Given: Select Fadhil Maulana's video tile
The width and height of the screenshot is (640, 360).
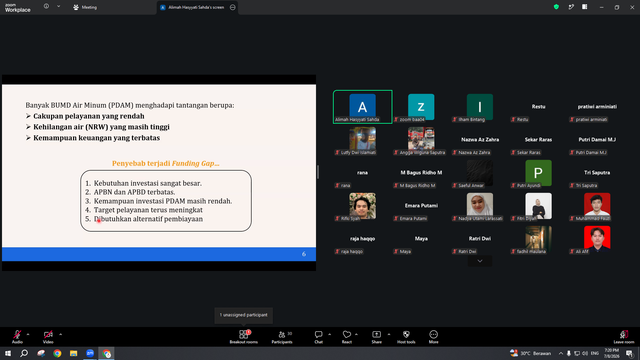Looking at the screenshot, I should (538, 239).
